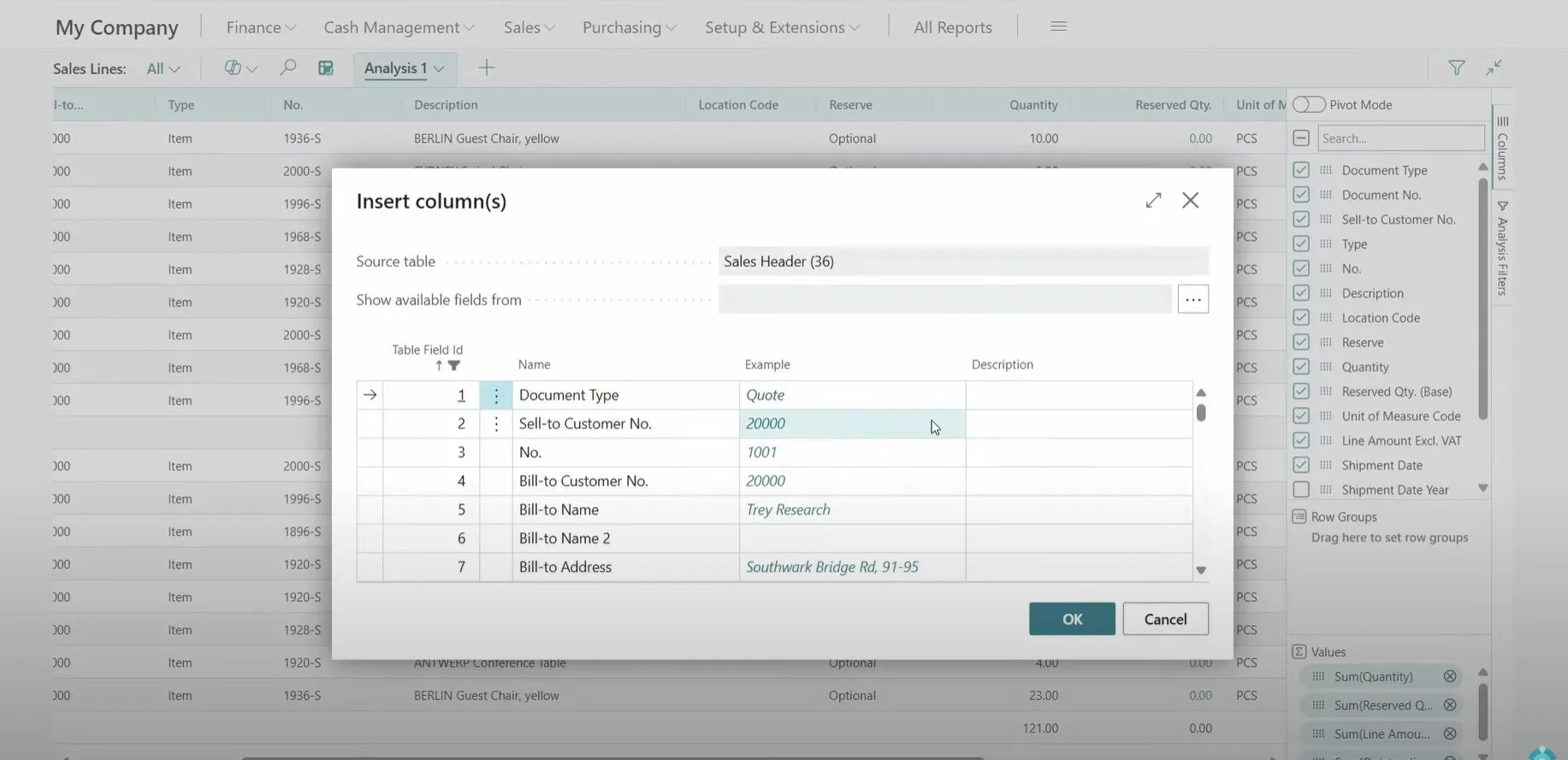Click the share icon in Sales Lines toolbar
Viewport: 1568px width, 760px height.
point(232,68)
